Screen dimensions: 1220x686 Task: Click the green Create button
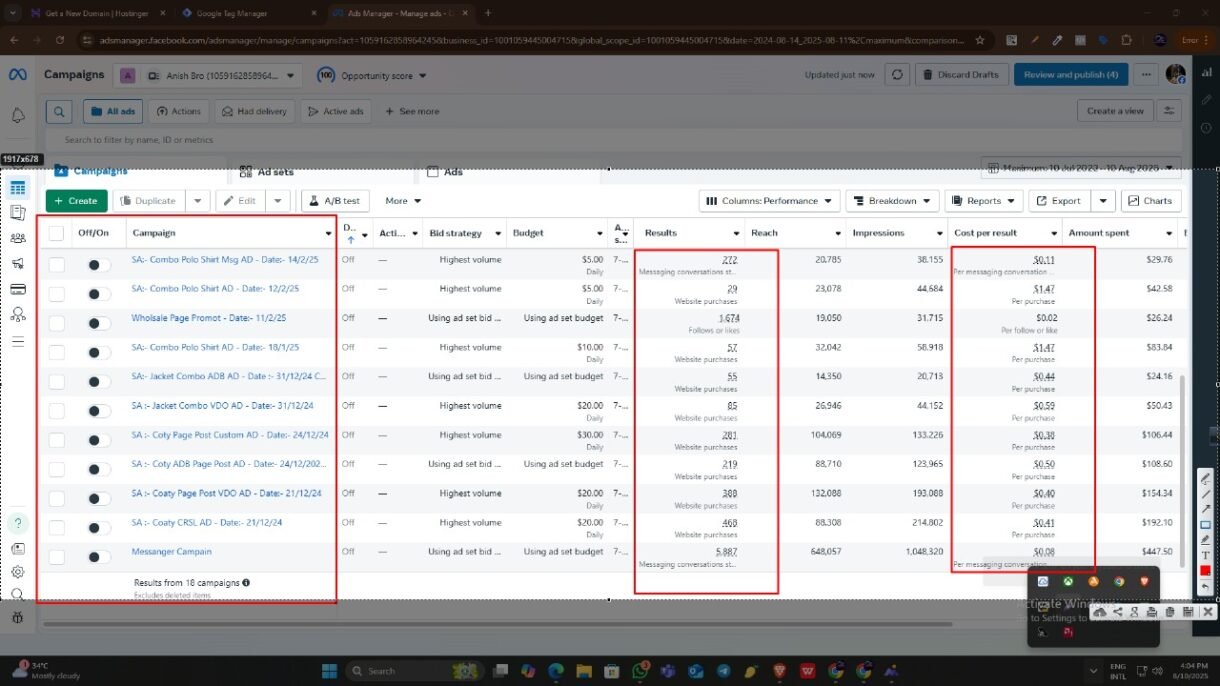coord(75,201)
